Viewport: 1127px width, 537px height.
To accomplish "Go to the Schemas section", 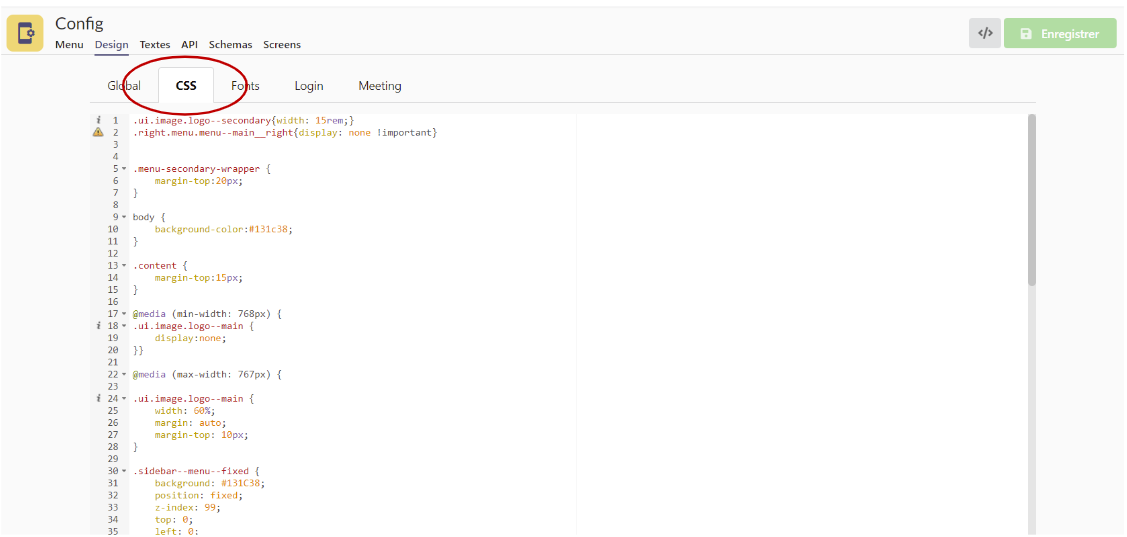I will point(230,45).
